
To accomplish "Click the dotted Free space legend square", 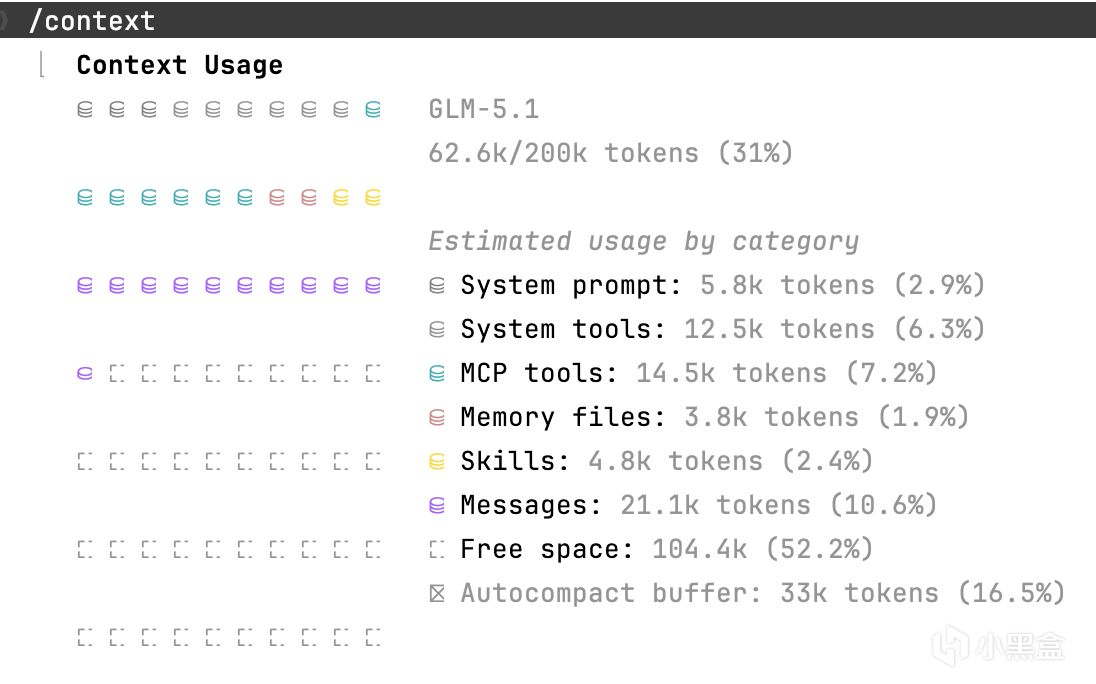I will [x=436, y=549].
